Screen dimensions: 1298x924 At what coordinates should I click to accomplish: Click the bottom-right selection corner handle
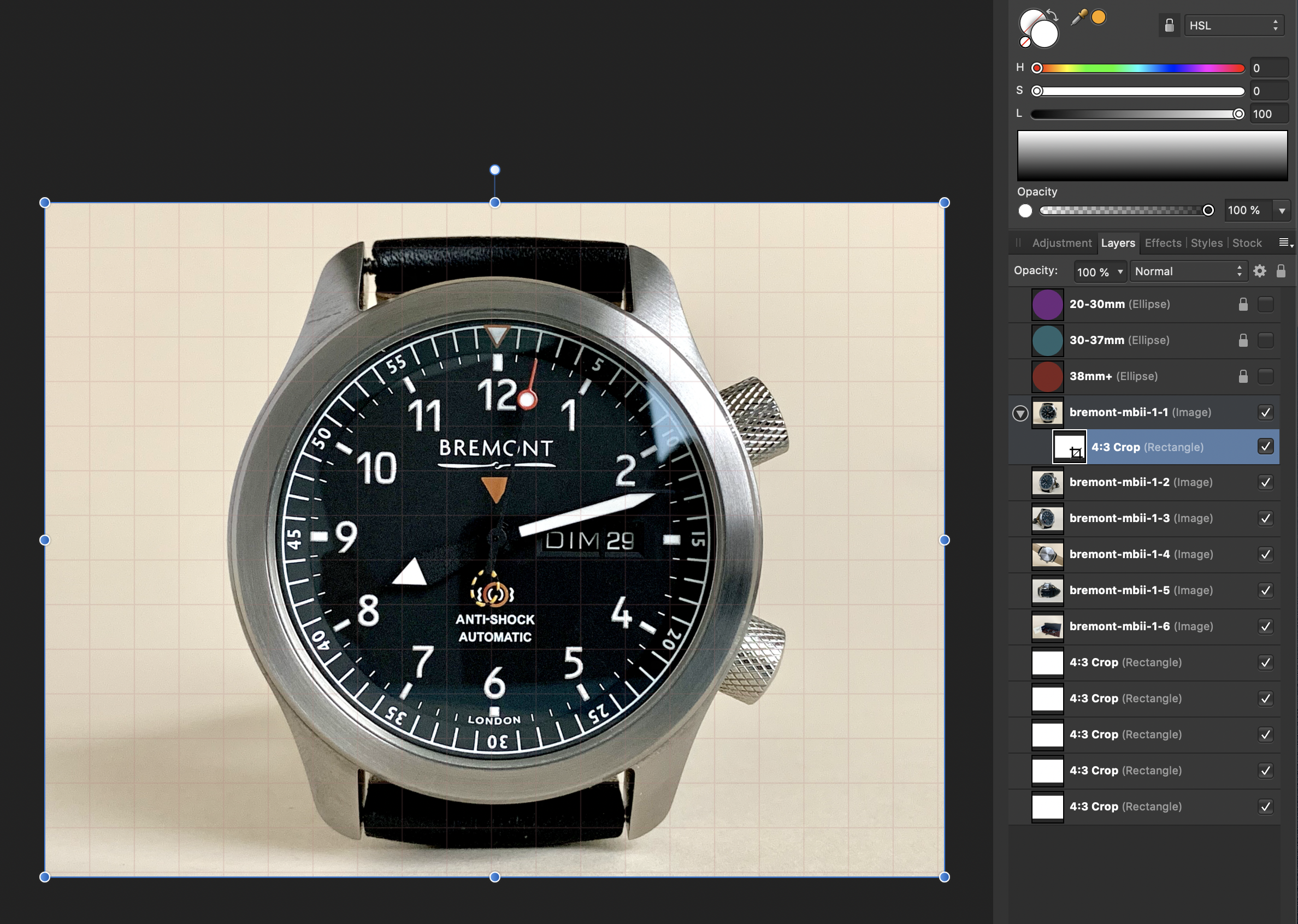944,877
